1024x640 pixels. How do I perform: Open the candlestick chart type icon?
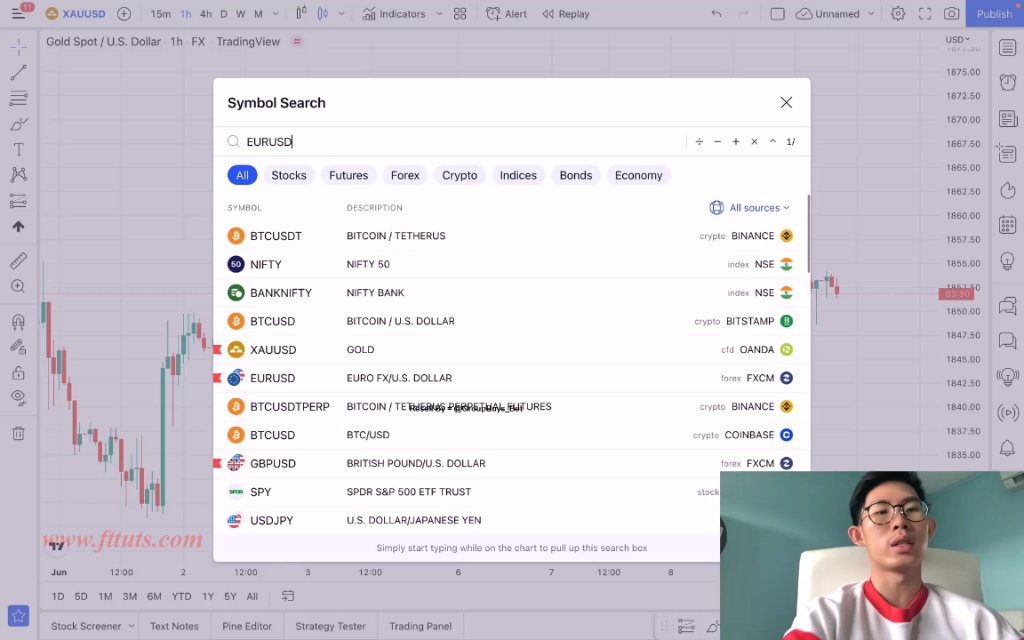(301, 13)
